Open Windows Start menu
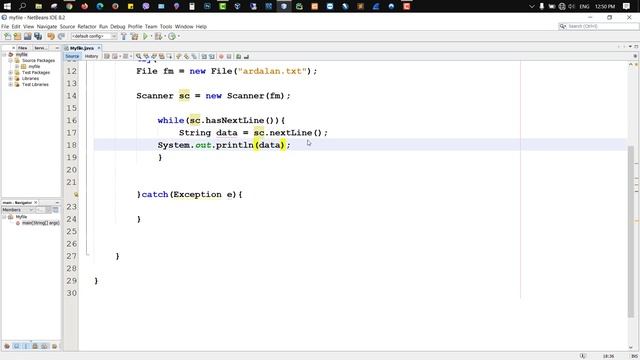The width and height of the screenshot is (640, 360). tap(7, 6)
